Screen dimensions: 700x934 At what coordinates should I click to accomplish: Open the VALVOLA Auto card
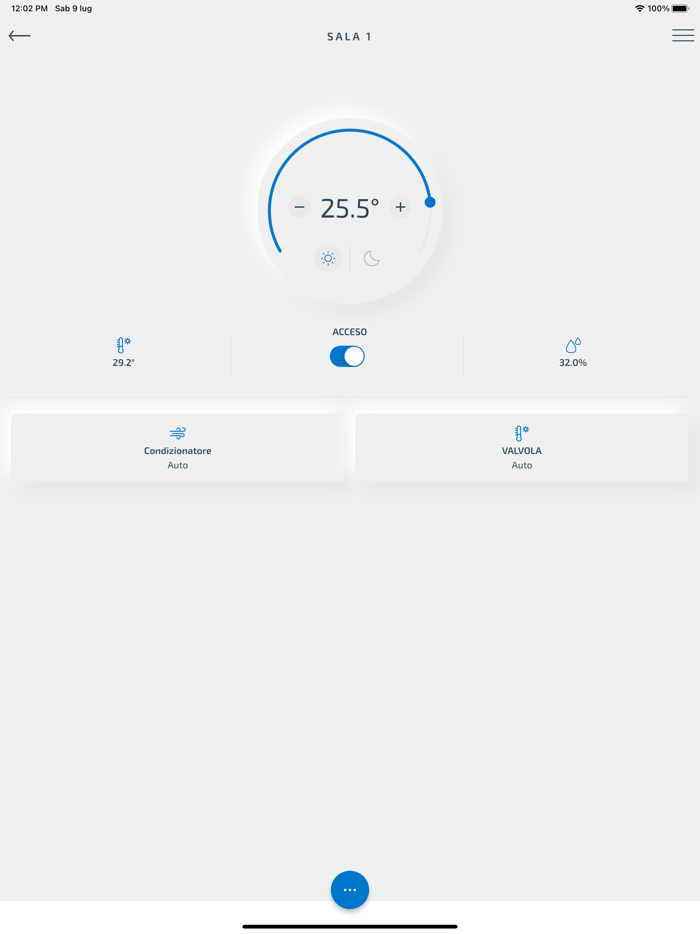(522, 447)
